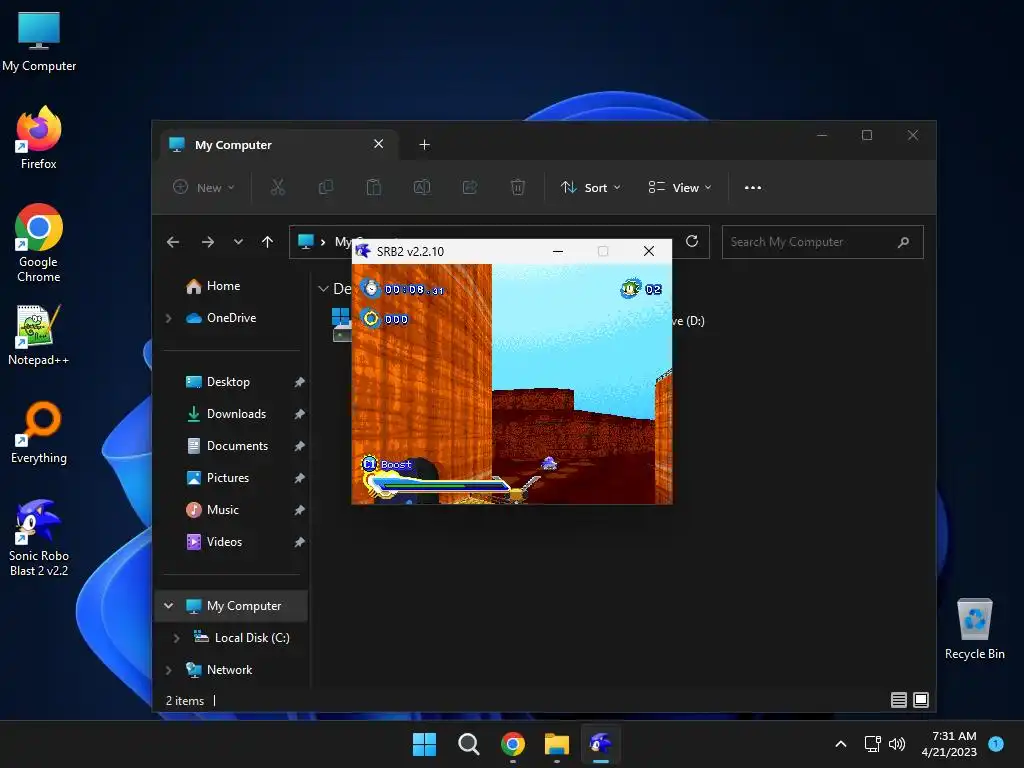Screen dimensions: 1024x768
Task: Launch Everything search desktop shortcut
Action: point(39,432)
